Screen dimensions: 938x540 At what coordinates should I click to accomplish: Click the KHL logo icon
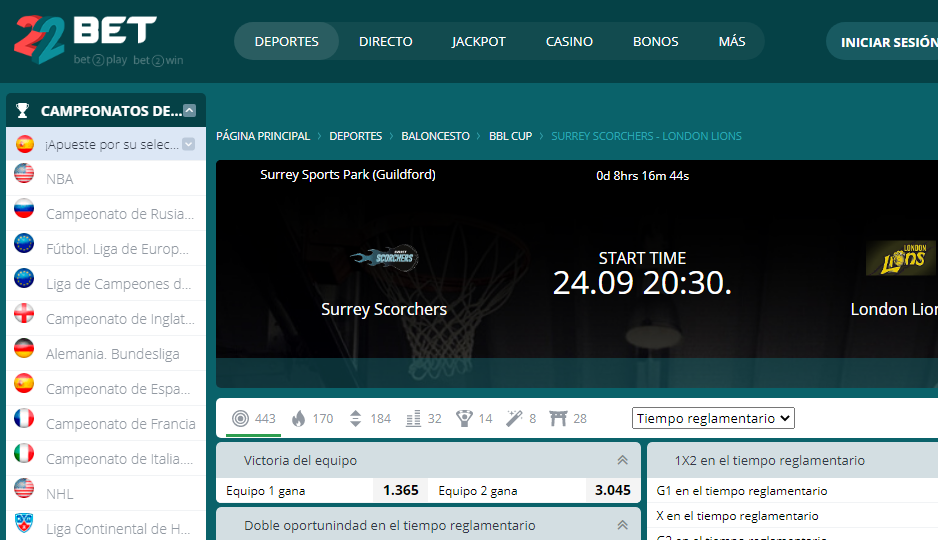pyautogui.click(x=24, y=523)
